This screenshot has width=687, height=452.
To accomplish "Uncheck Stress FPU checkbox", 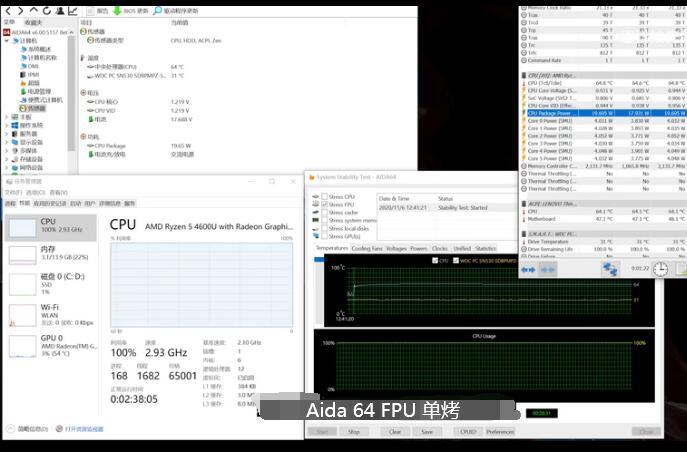I will coord(325,205).
